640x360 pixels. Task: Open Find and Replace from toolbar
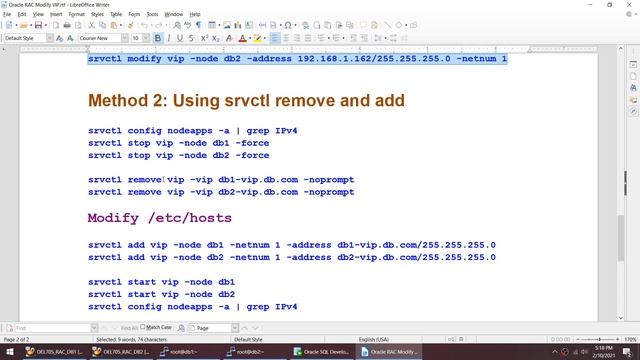pyautogui.click(x=177, y=25)
